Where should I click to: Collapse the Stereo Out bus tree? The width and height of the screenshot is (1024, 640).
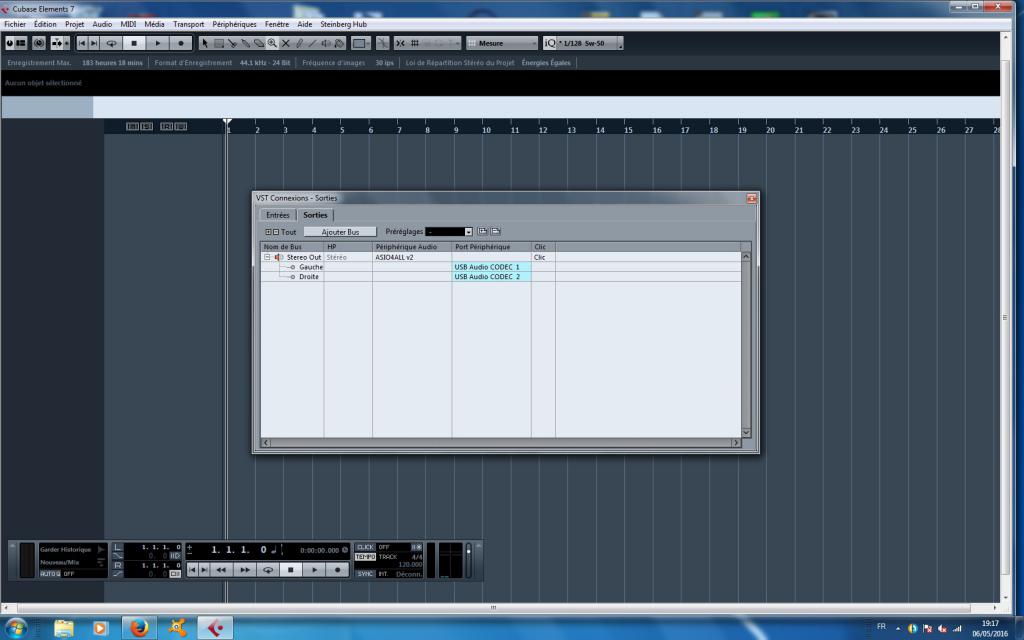(267, 257)
